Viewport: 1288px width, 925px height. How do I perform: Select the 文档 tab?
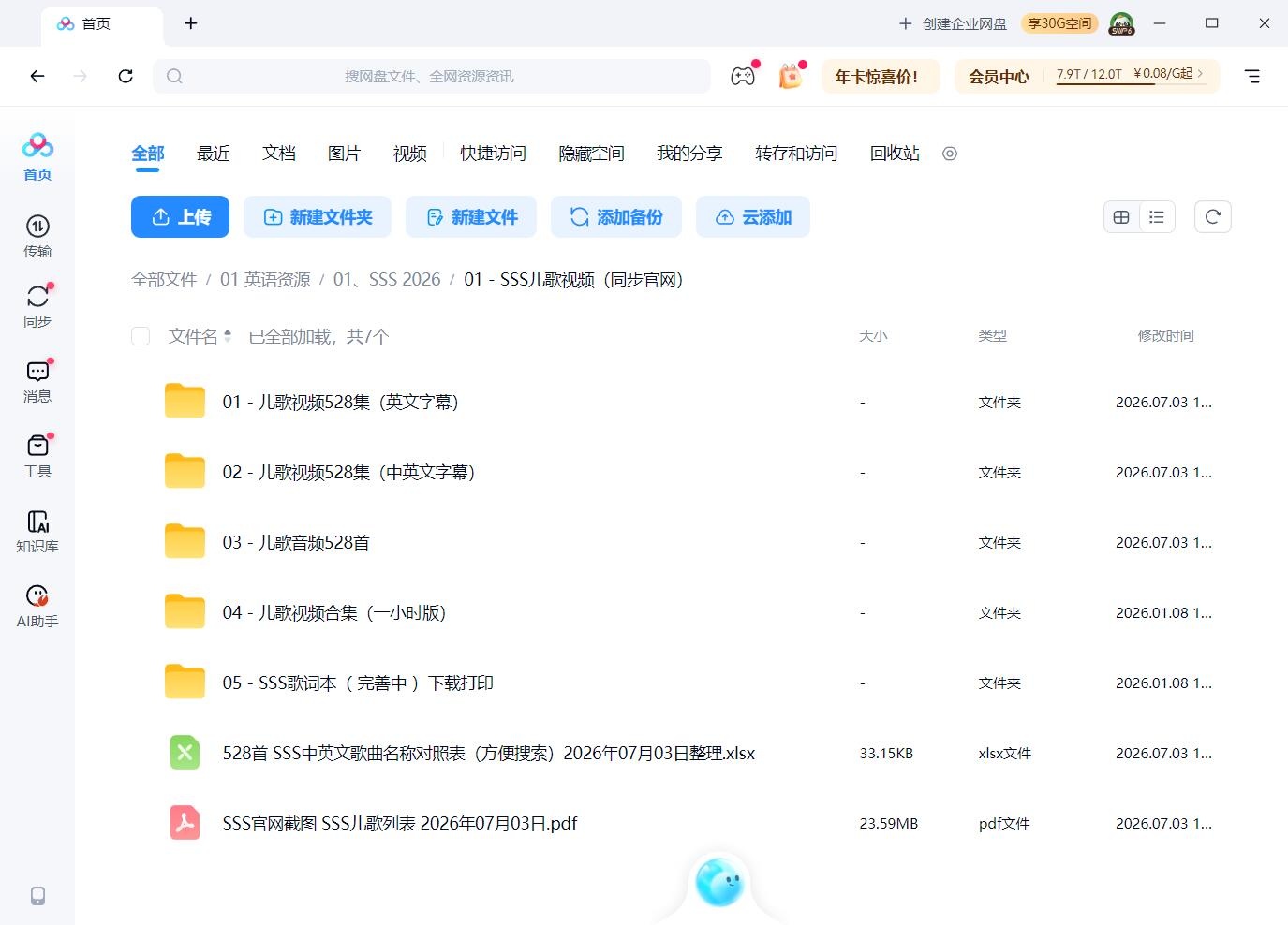(x=279, y=154)
